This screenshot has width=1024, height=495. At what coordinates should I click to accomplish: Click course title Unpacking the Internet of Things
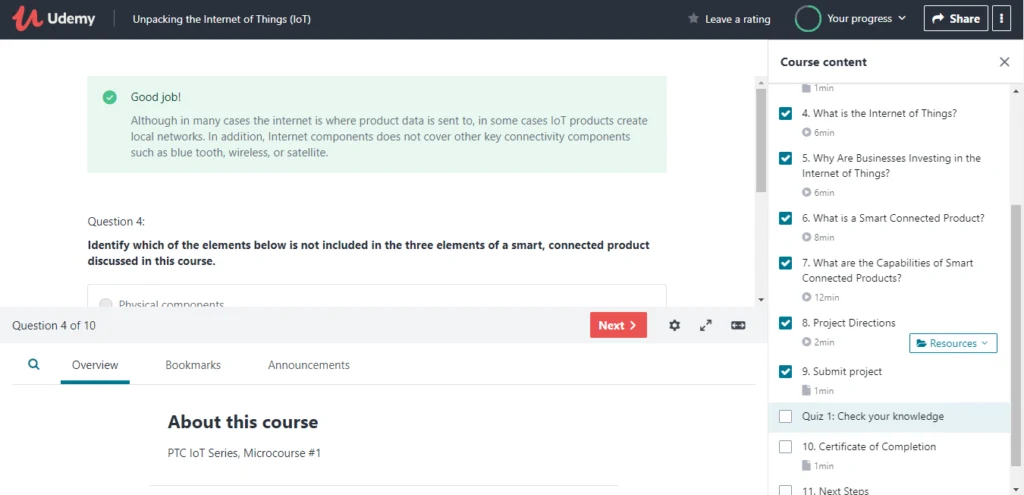coord(221,19)
